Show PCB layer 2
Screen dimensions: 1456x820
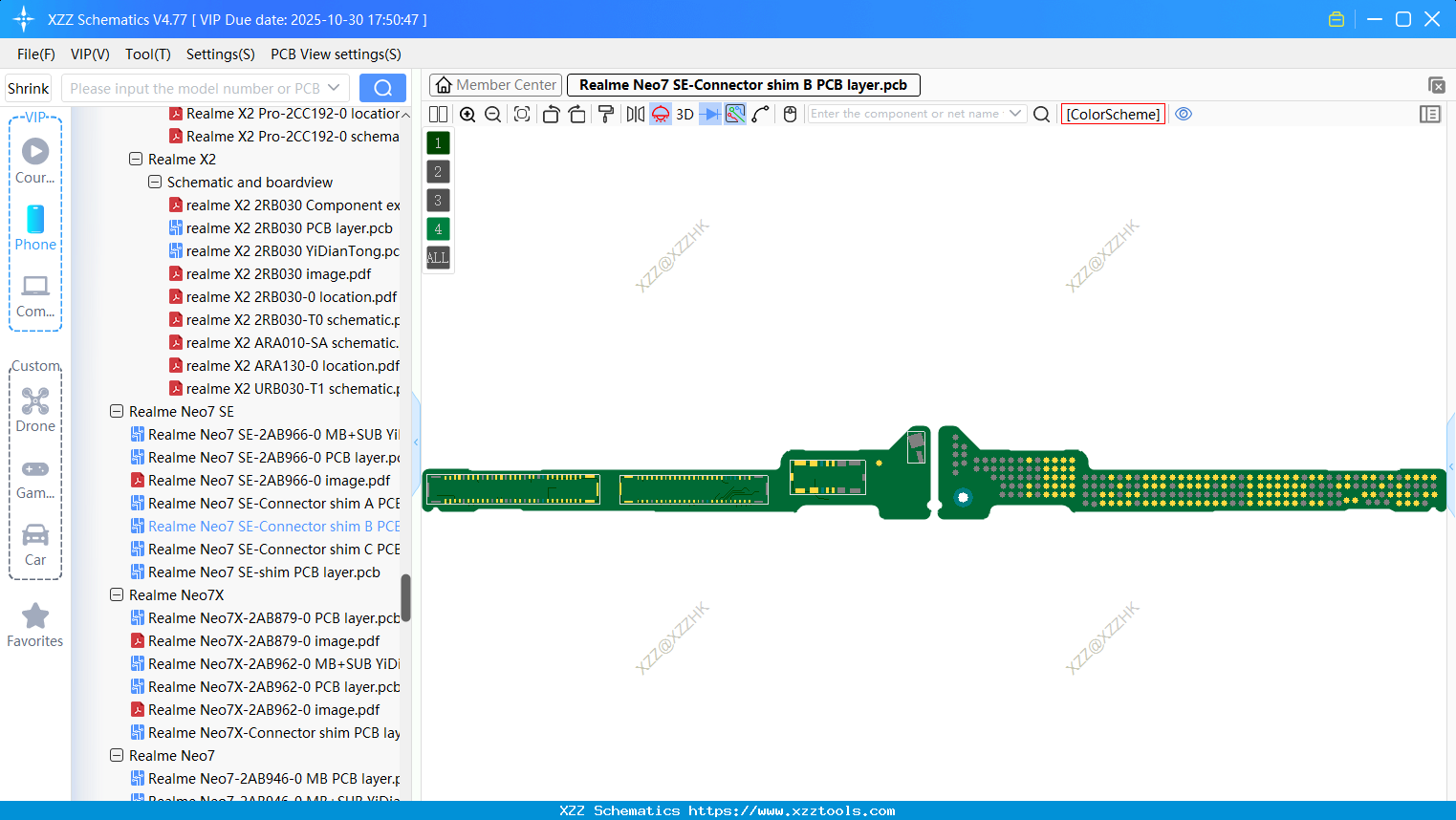click(438, 172)
